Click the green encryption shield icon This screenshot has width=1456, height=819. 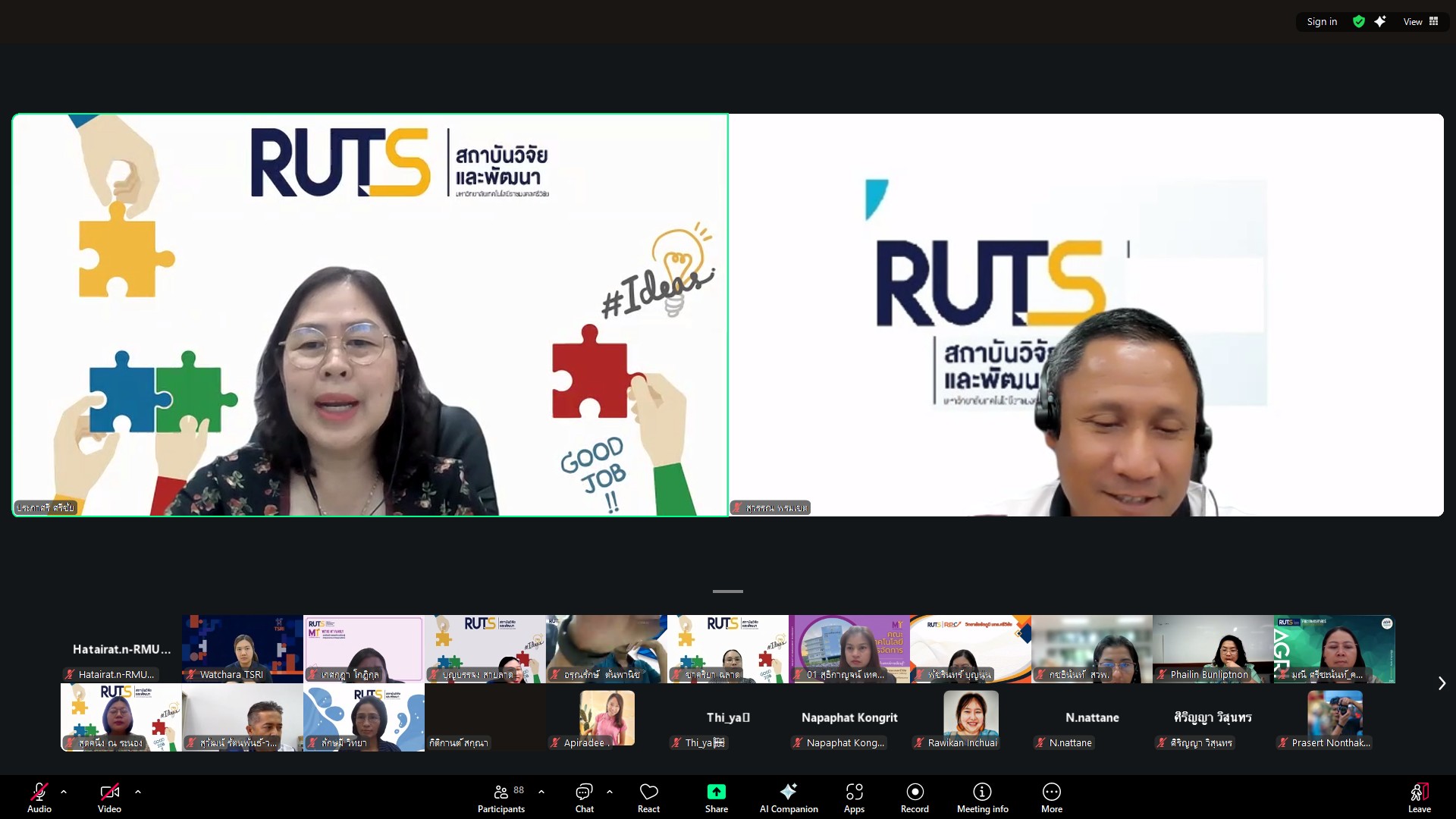(x=1359, y=22)
